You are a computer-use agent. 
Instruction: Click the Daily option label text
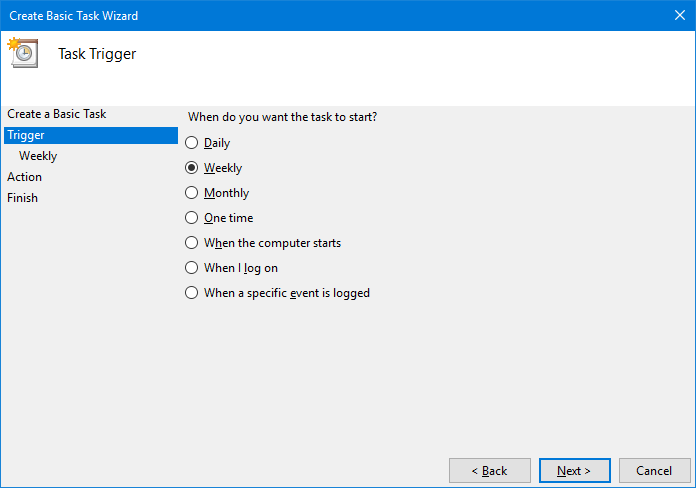tap(217, 143)
